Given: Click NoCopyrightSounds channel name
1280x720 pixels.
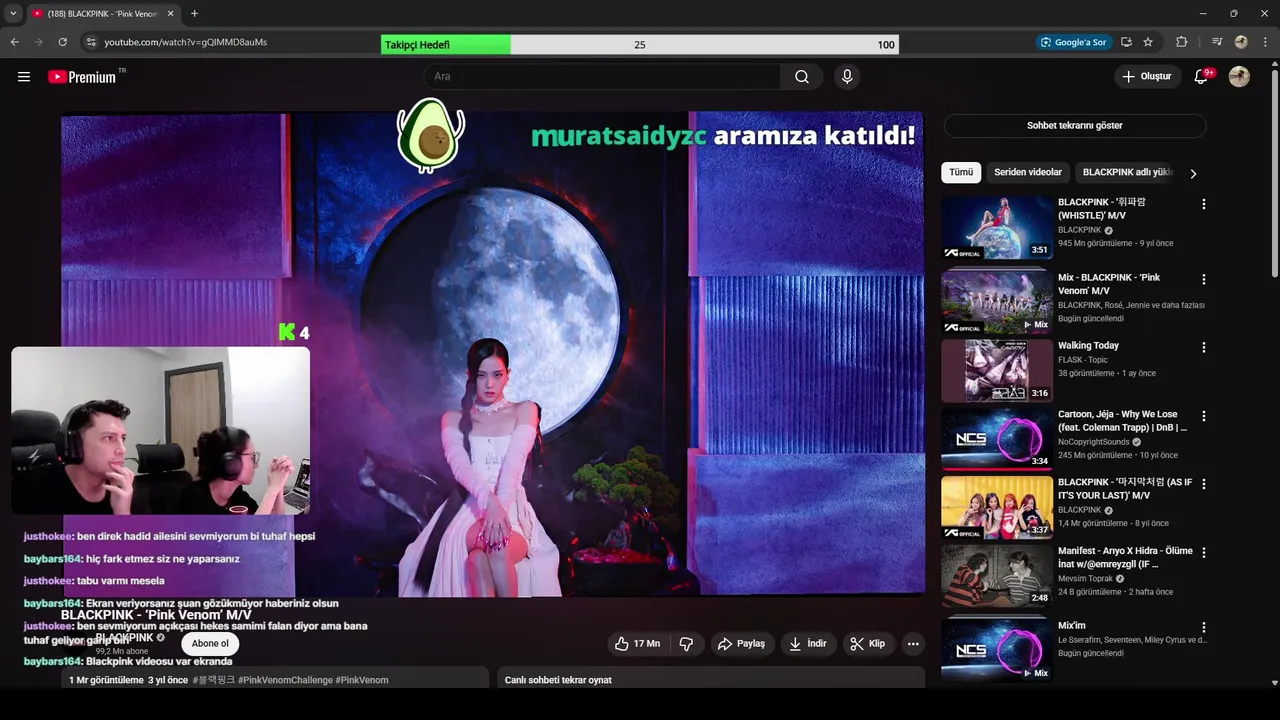Looking at the screenshot, I should (x=1094, y=442).
